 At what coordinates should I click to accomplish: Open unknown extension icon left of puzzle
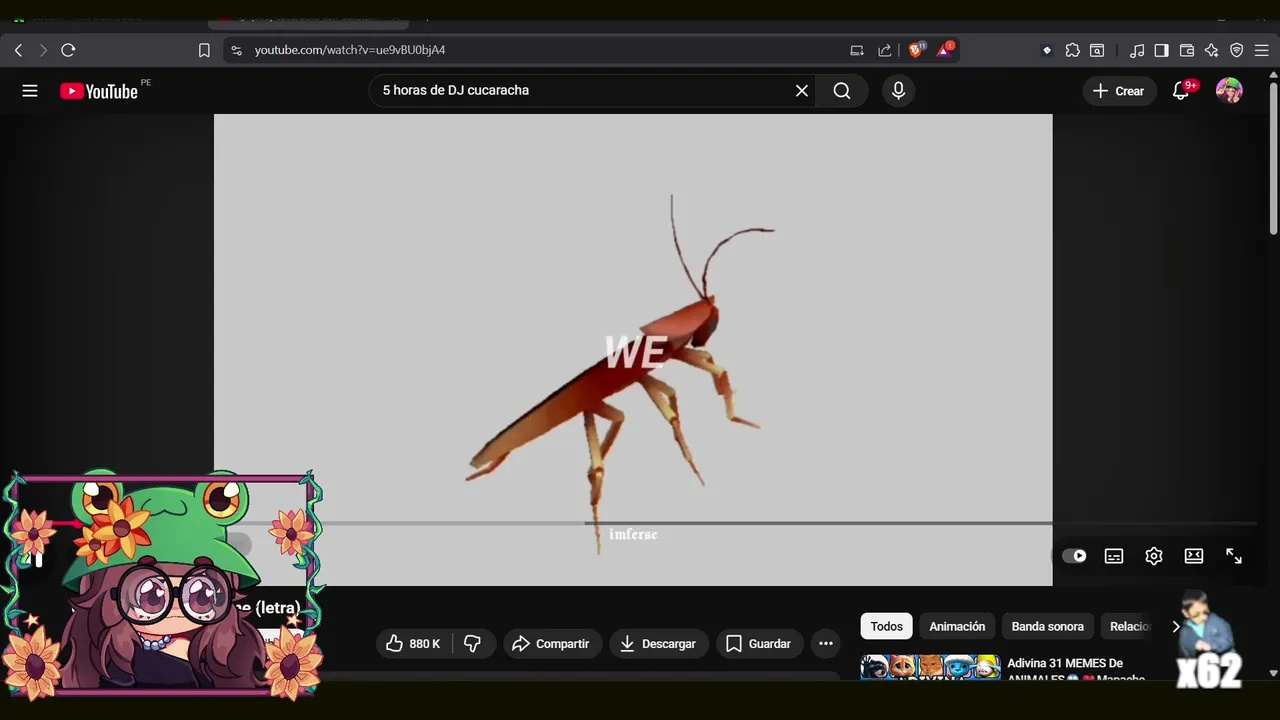point(1047,50)
